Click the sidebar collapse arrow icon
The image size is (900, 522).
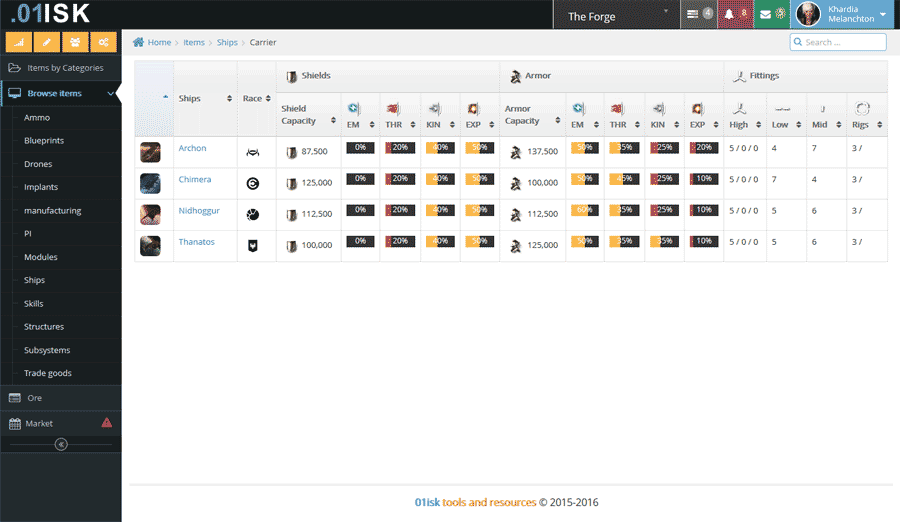coord(61,444)
